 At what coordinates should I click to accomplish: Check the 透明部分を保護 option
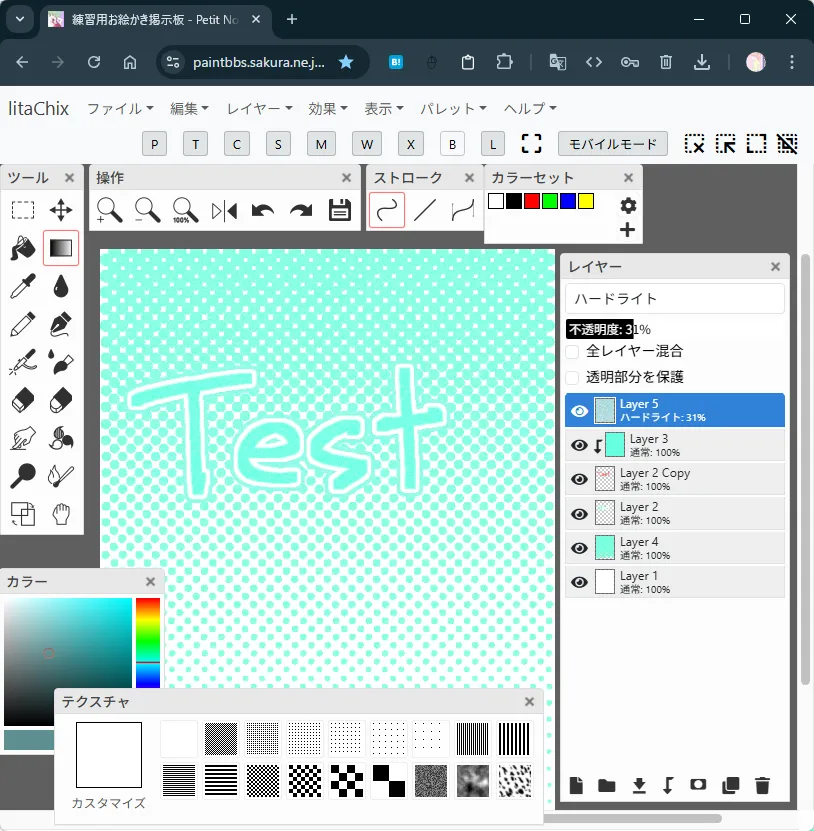point(572,378)
